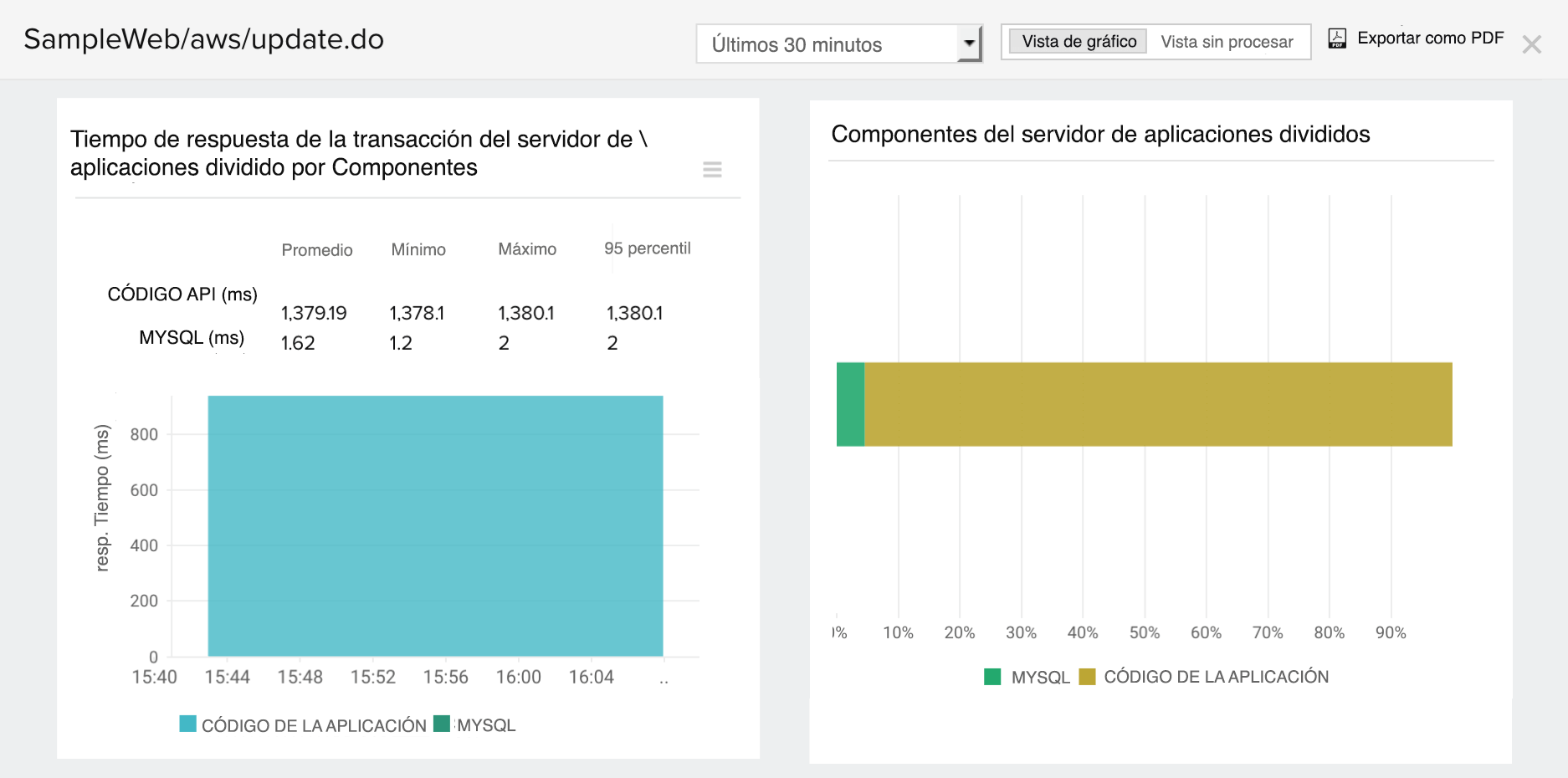
Task: Click the olive bar chart legend swatch
Action: [x=1087, y=677]
